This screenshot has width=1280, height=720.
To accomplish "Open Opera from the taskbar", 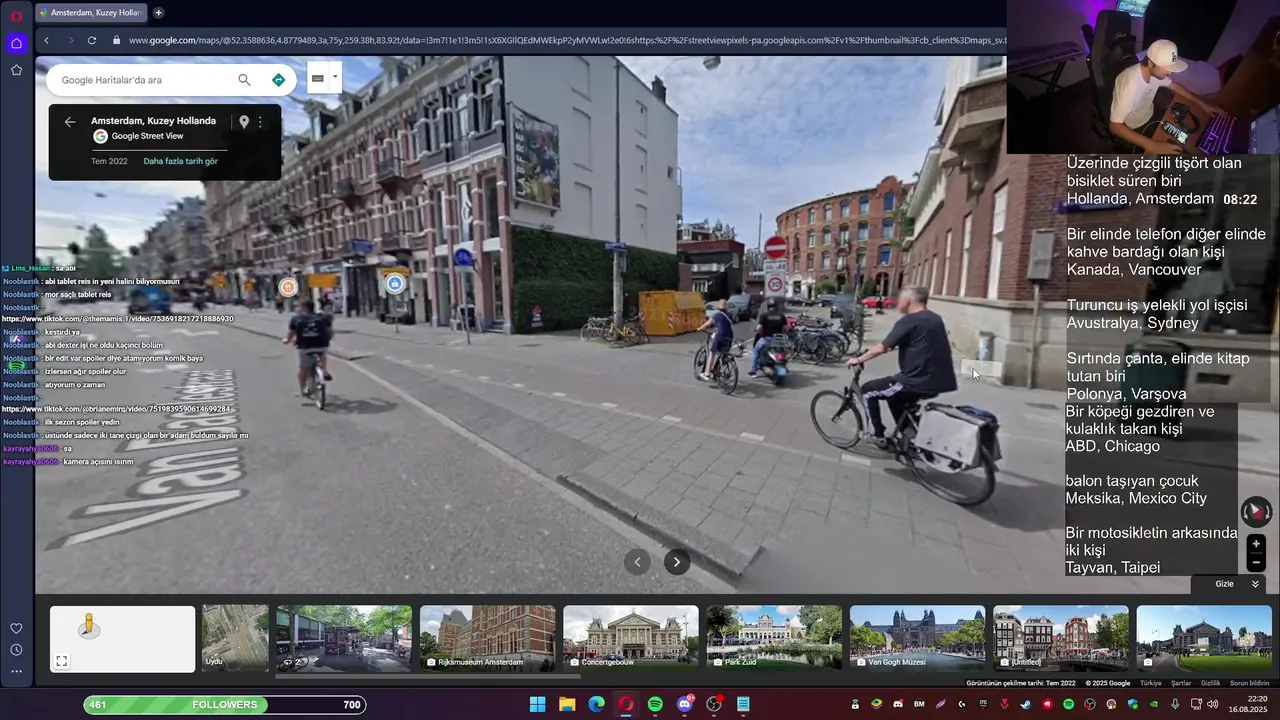I will pyautogui.click(x=626, y=704).
